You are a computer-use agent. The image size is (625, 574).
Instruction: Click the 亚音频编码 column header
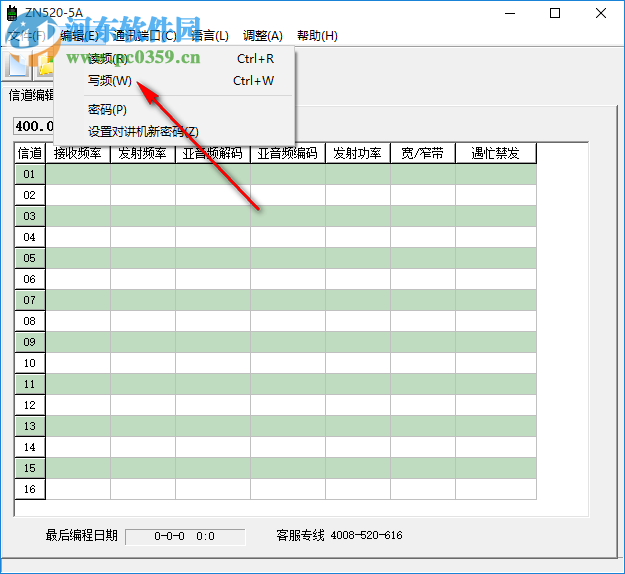[x=287, y=153]
